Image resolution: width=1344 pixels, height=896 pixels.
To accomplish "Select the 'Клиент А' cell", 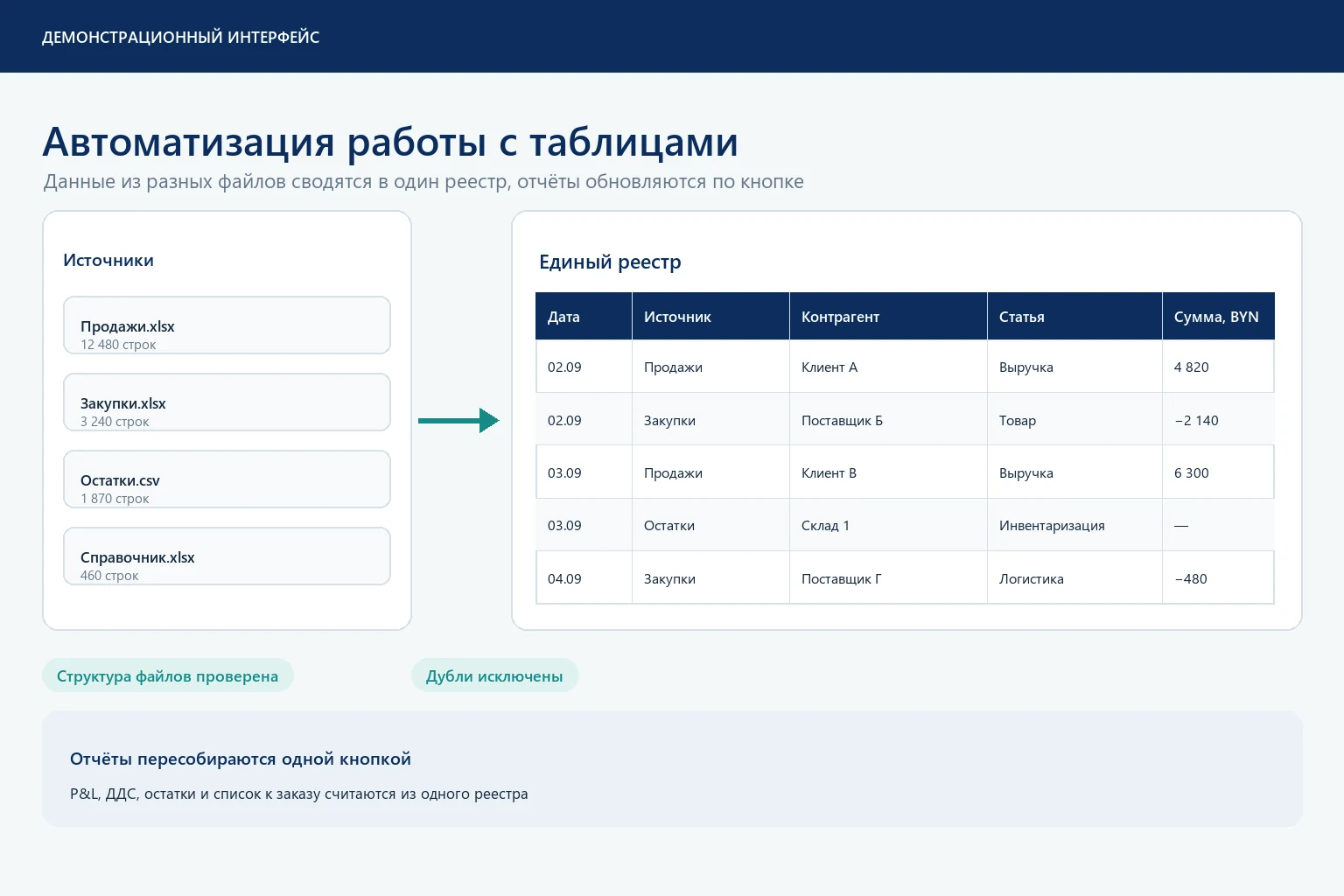I will point(888,367).
